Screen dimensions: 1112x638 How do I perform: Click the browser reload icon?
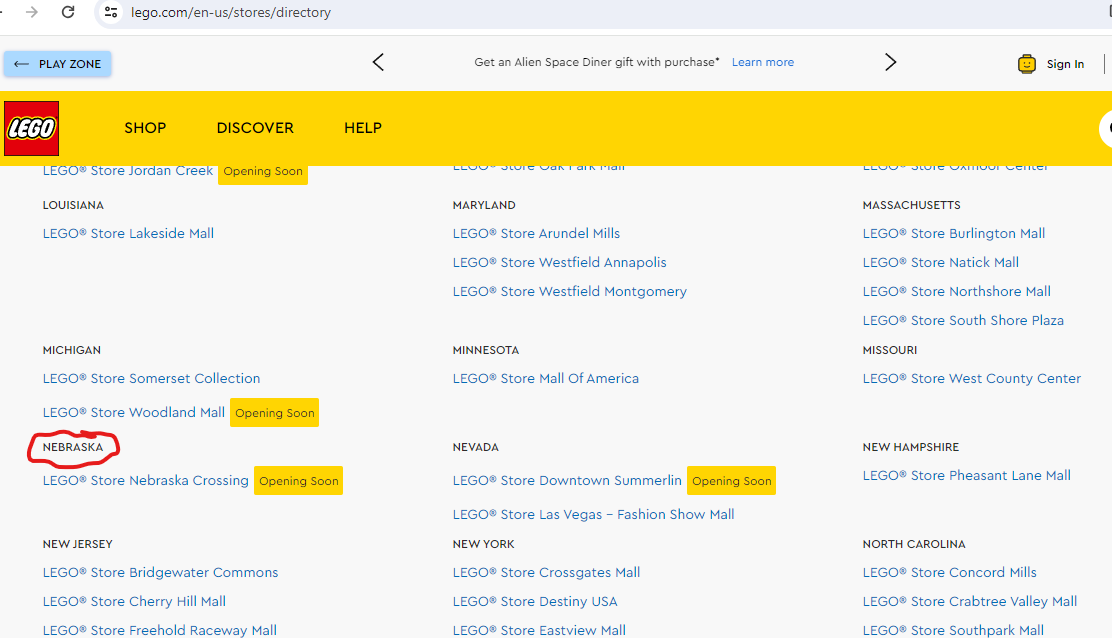click(x=68, y=12)
